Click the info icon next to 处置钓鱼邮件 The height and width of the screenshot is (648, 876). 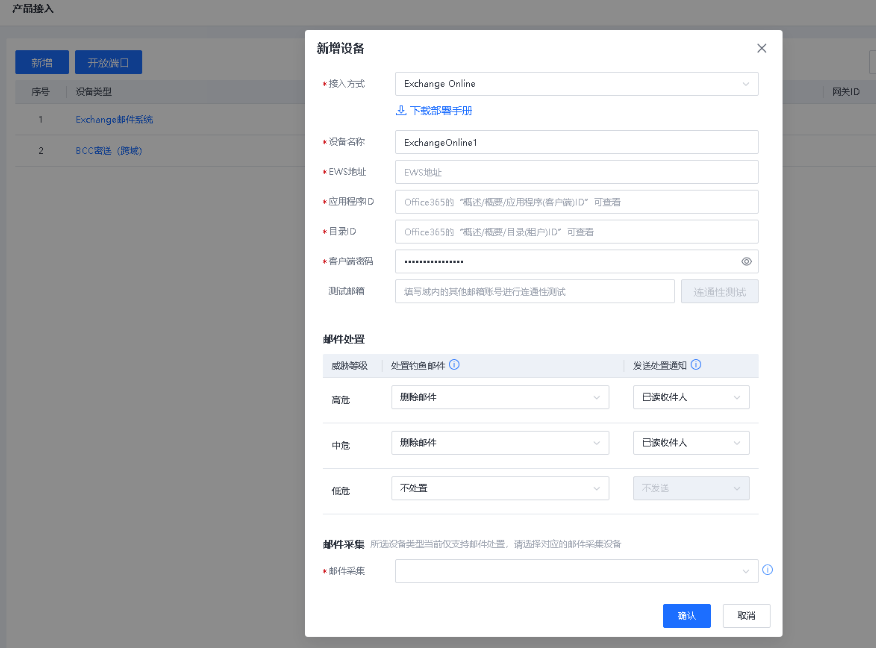(x=454, y=365)
